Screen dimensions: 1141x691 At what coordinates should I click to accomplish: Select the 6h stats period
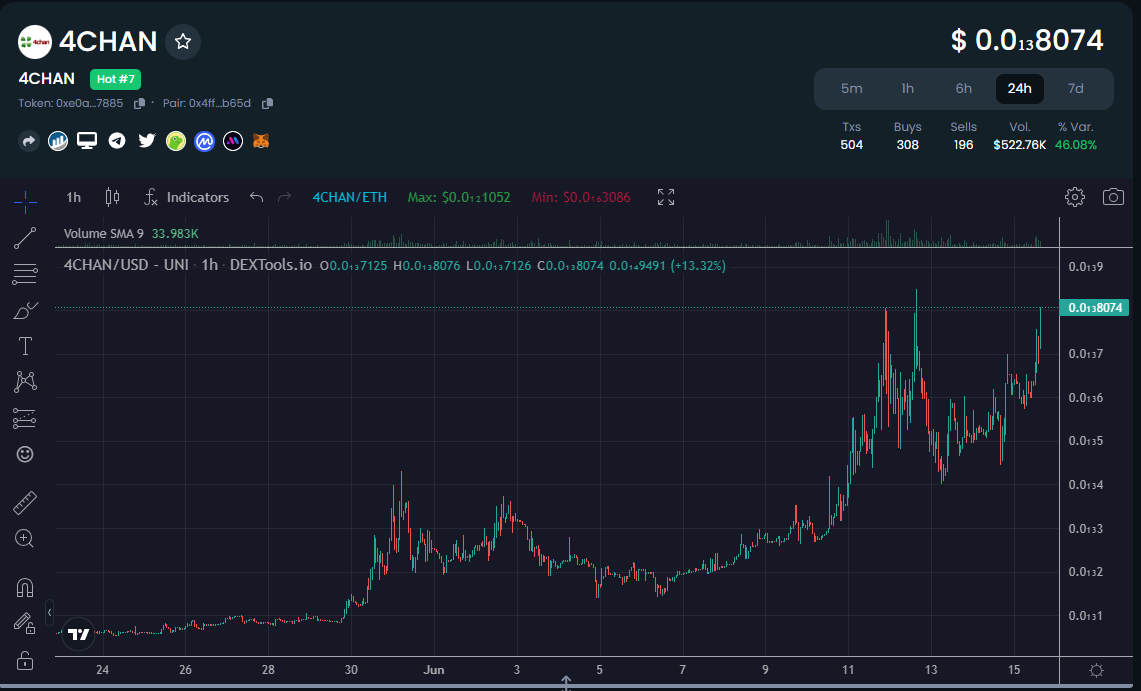(x=963, y=89)
